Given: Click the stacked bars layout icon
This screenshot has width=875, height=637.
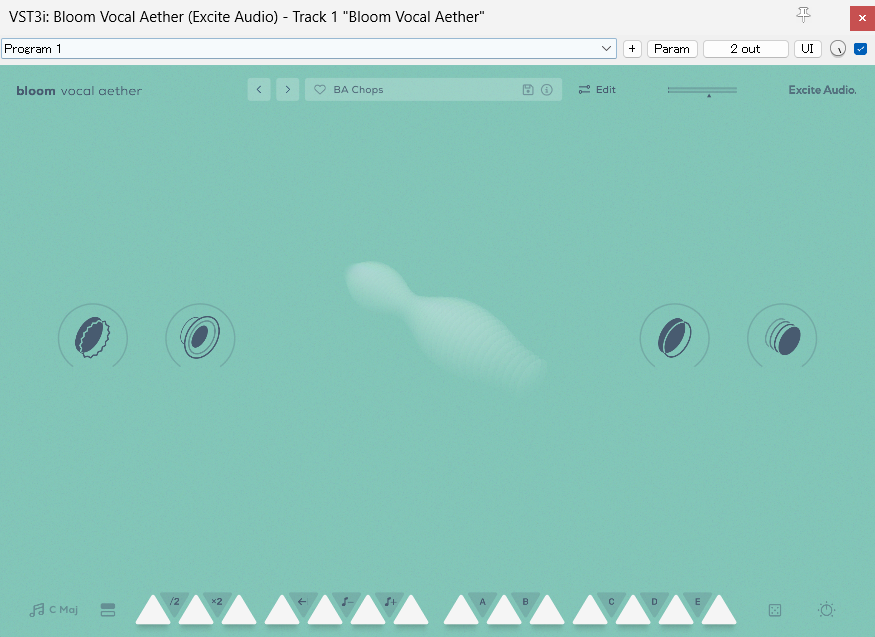Looking at the screenshot, I should 108,610.
